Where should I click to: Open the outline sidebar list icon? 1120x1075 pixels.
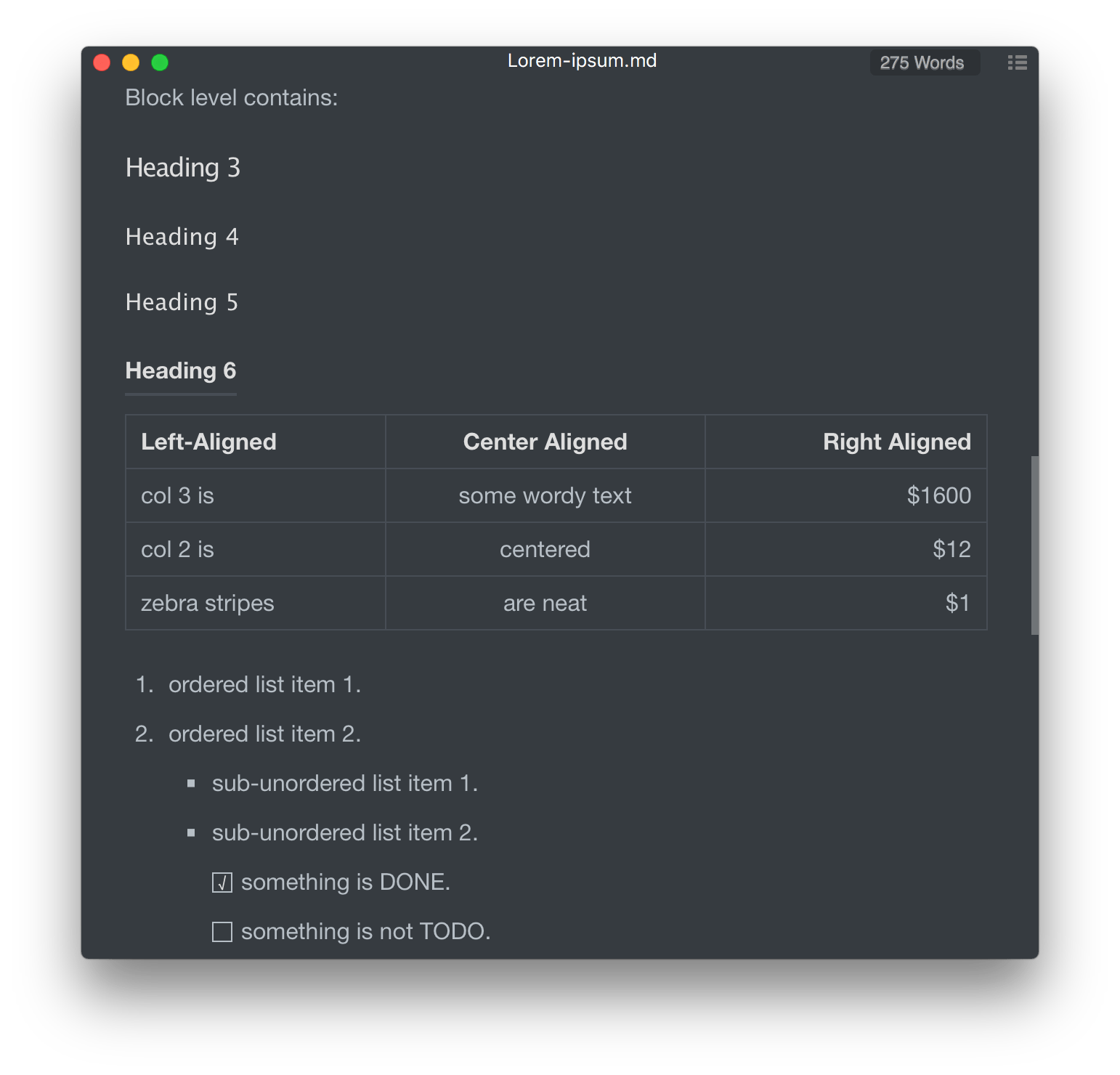tap(1017, 62)
